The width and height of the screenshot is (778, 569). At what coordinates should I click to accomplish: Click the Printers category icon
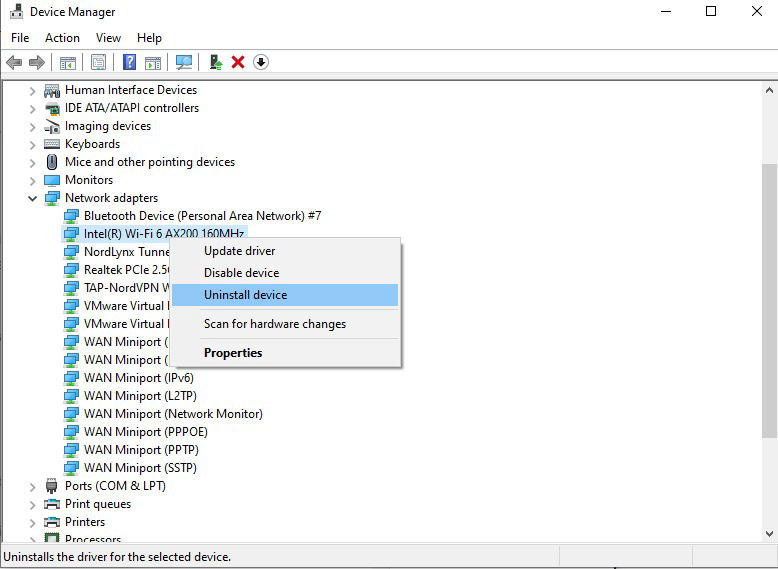52,522
